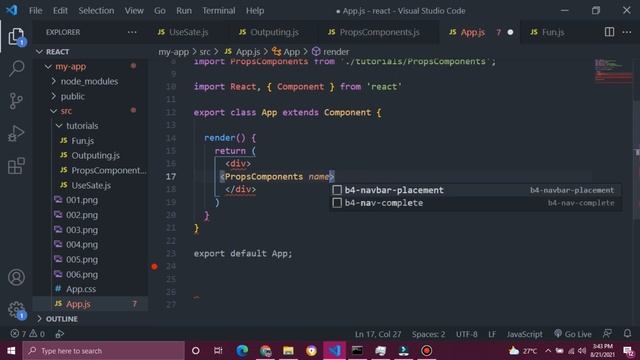Open notifications bell in status bar
This screenshot has width=640, height=360.
(627, 334)
